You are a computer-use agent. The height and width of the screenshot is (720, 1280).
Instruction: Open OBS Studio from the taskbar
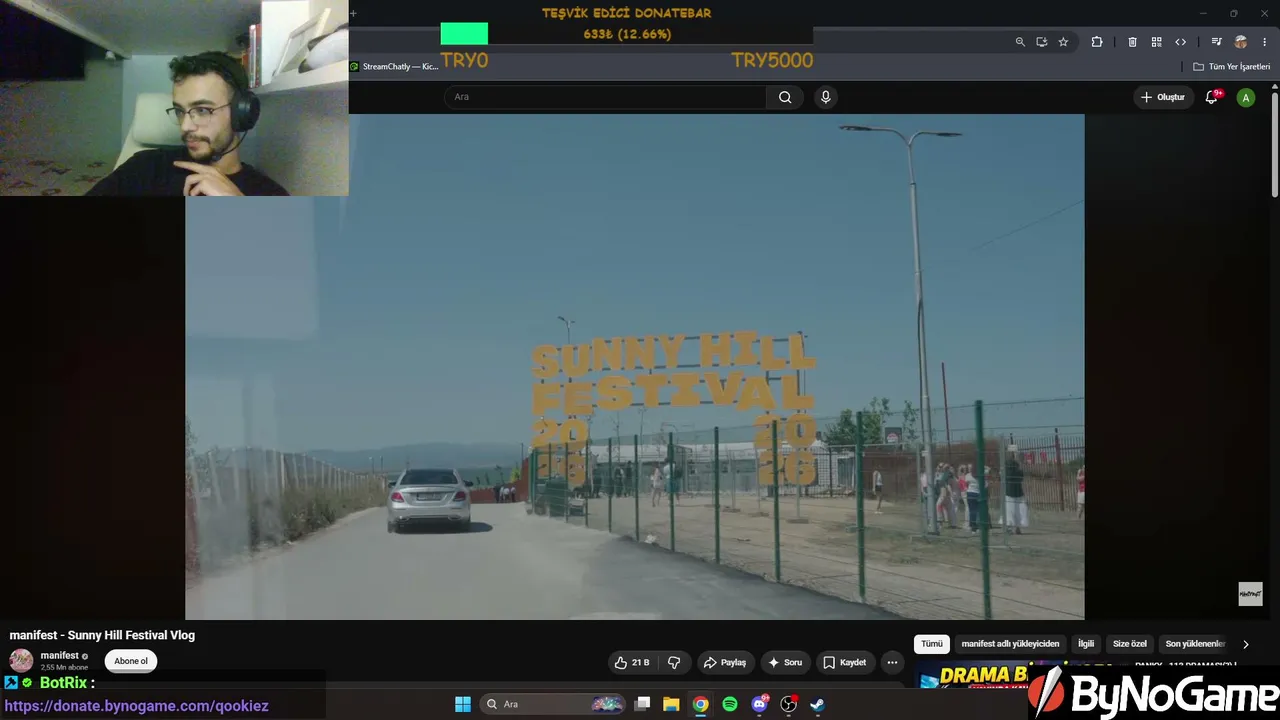tap(788, 704)
